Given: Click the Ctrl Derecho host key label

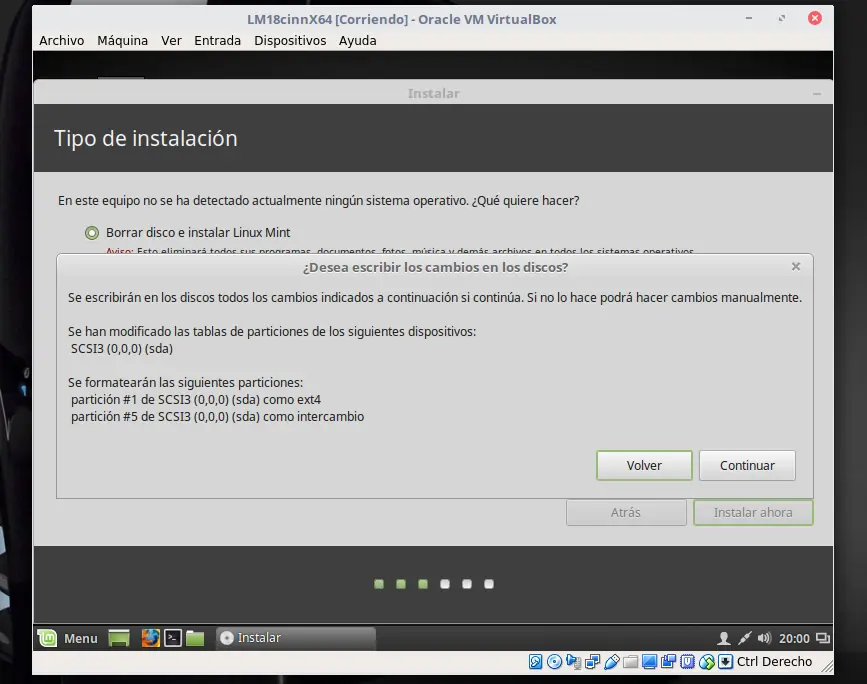Looking at the screenshot, I should (x=774, y=661).
